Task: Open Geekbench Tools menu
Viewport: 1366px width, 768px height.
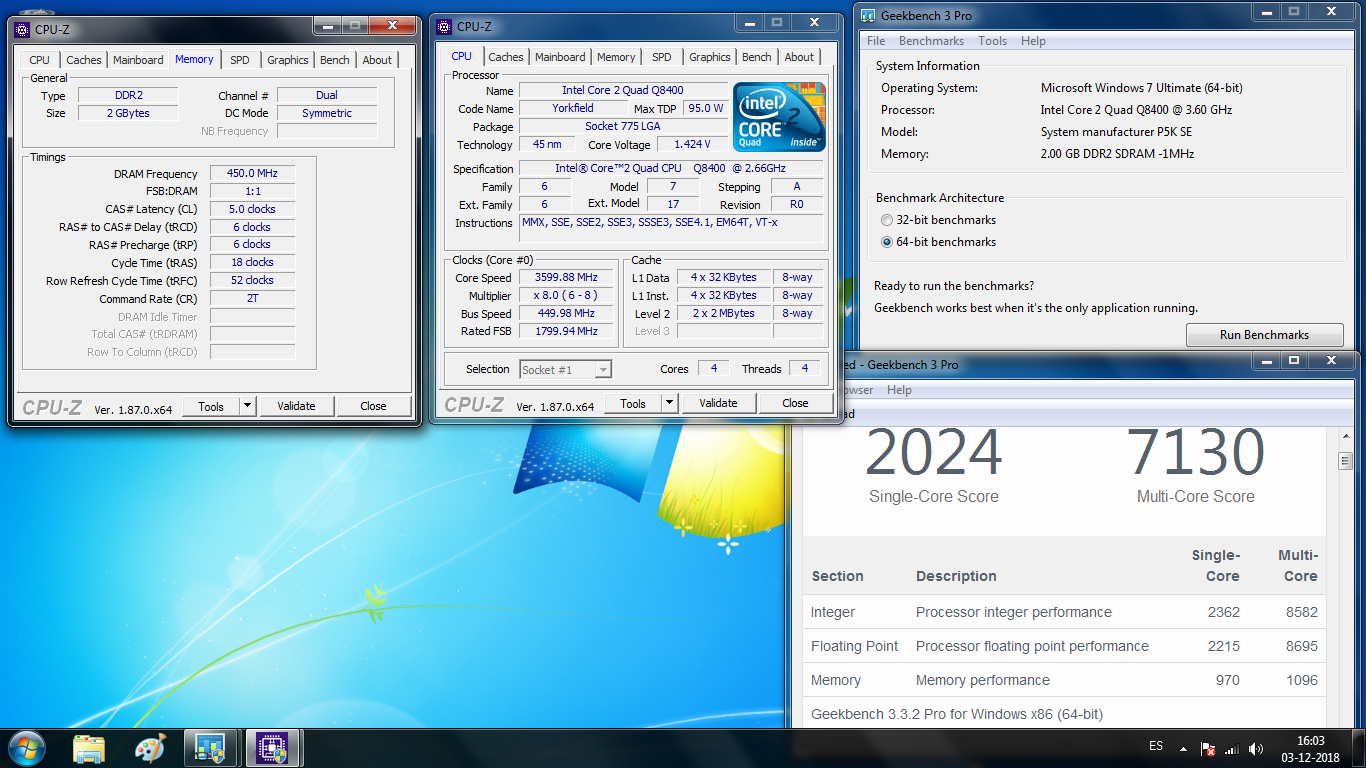Action: pos(993,41)
